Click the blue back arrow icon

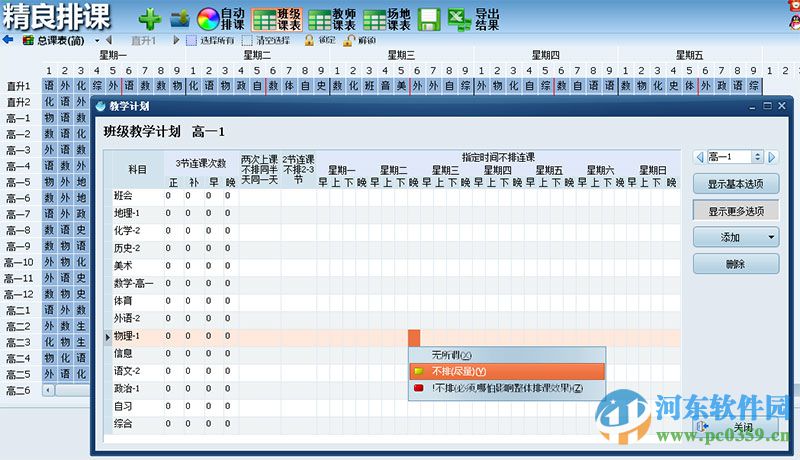point(8,40)
